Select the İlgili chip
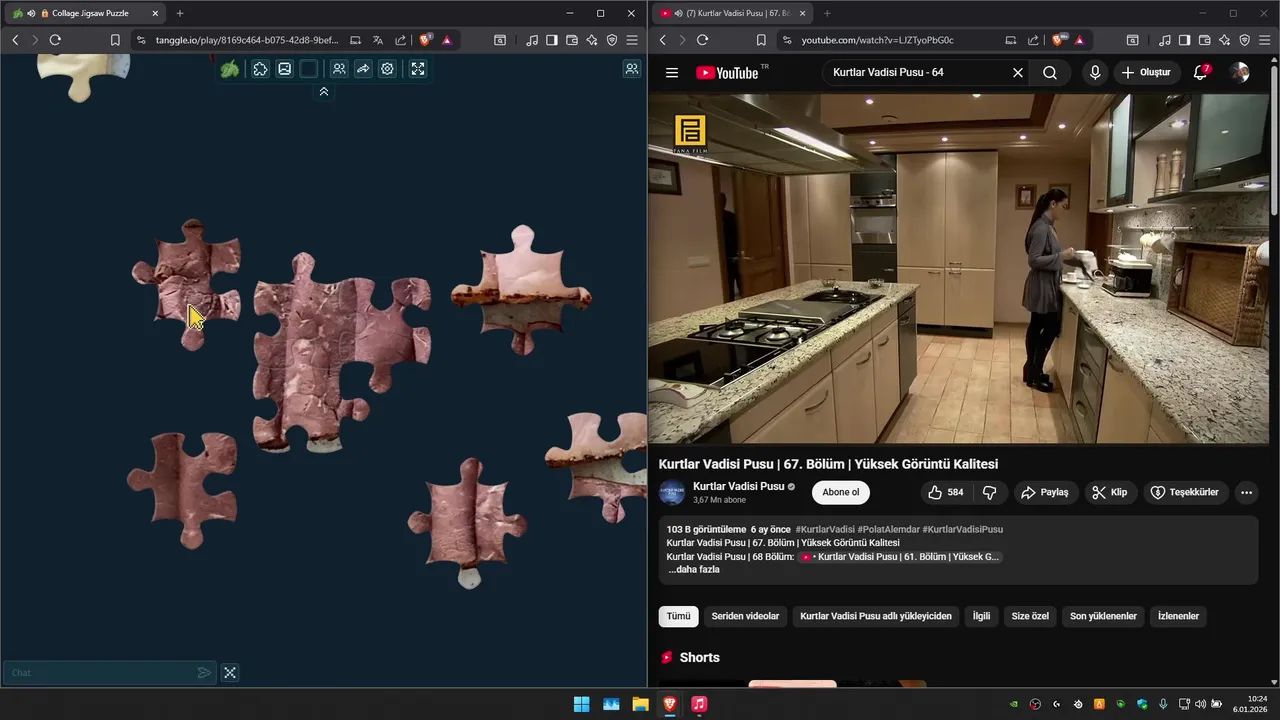This screenshot has height=720, width=1280. [x=982, y=616]
